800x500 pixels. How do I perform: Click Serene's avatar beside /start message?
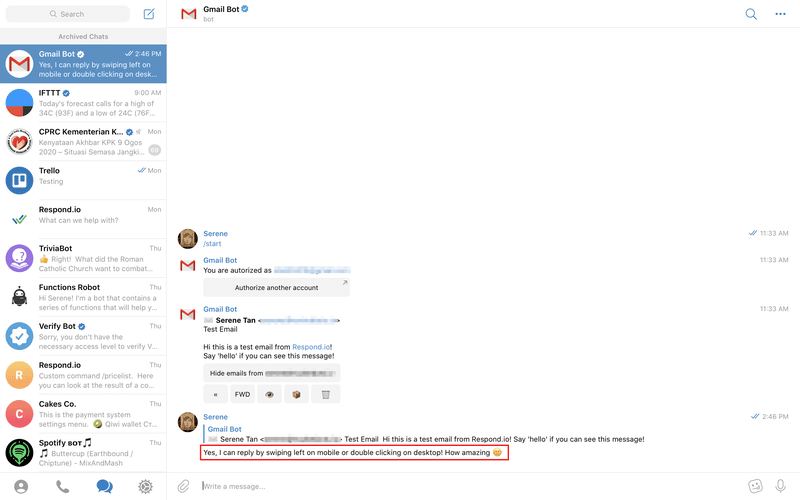click(x=188, y=239)
